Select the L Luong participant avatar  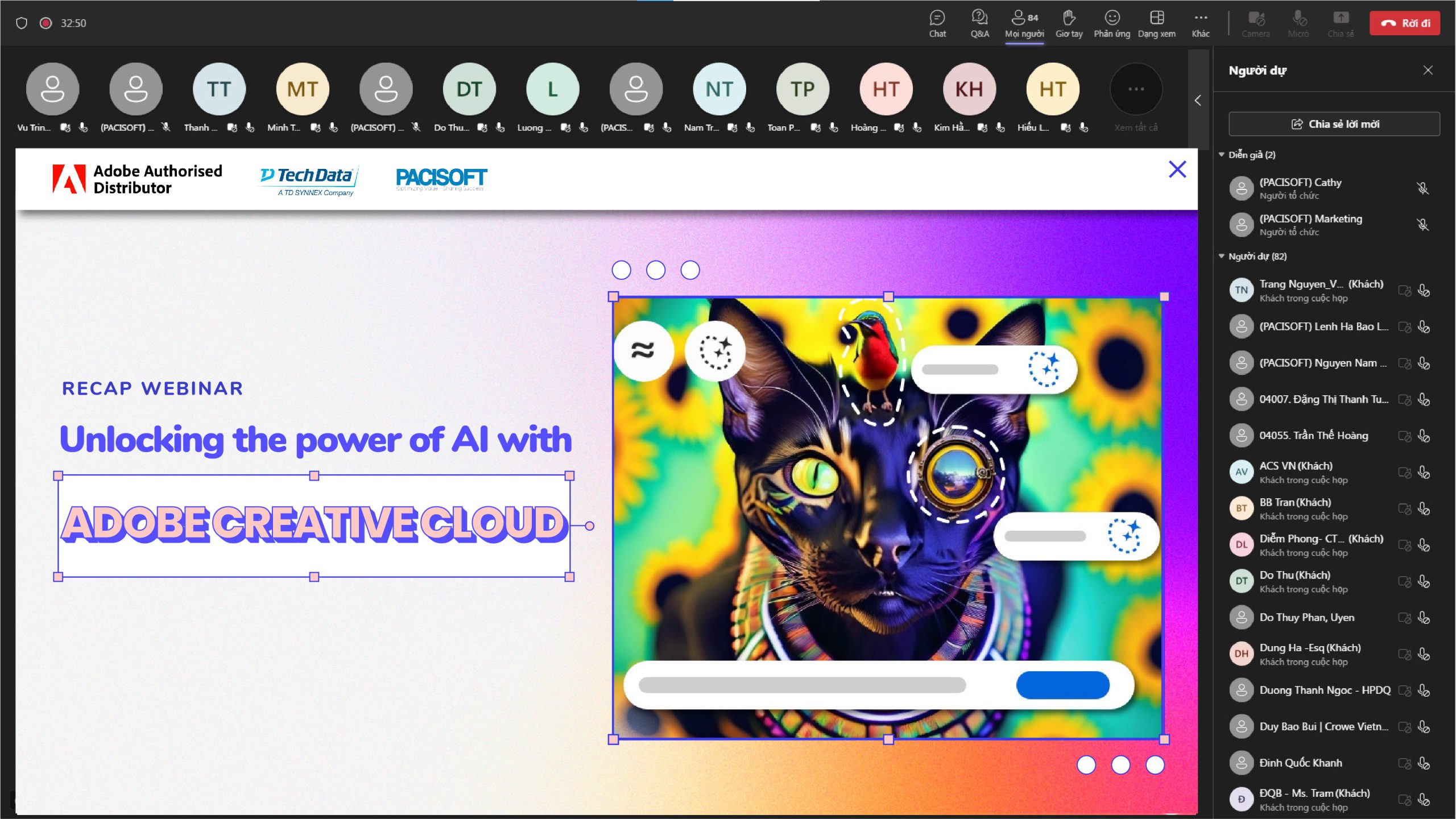tap(552, 89)
